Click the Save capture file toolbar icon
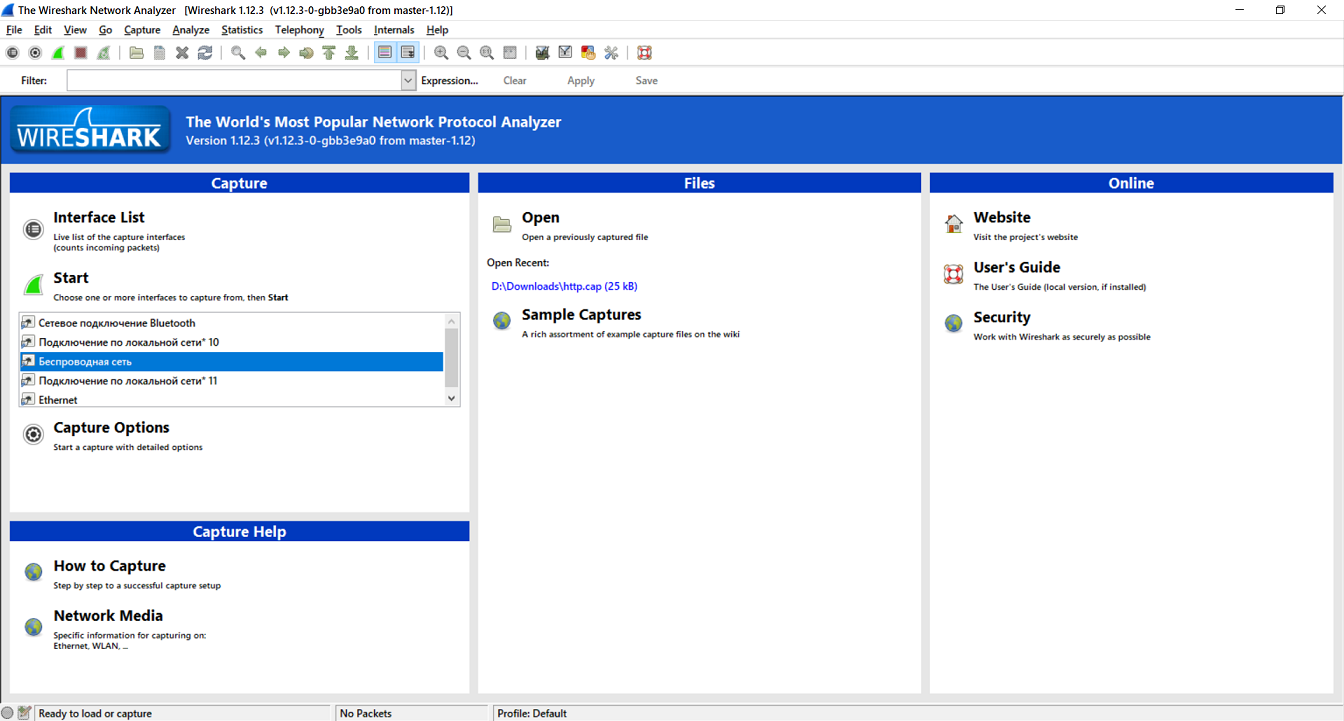1344x721 pixels. coord(159,53)
